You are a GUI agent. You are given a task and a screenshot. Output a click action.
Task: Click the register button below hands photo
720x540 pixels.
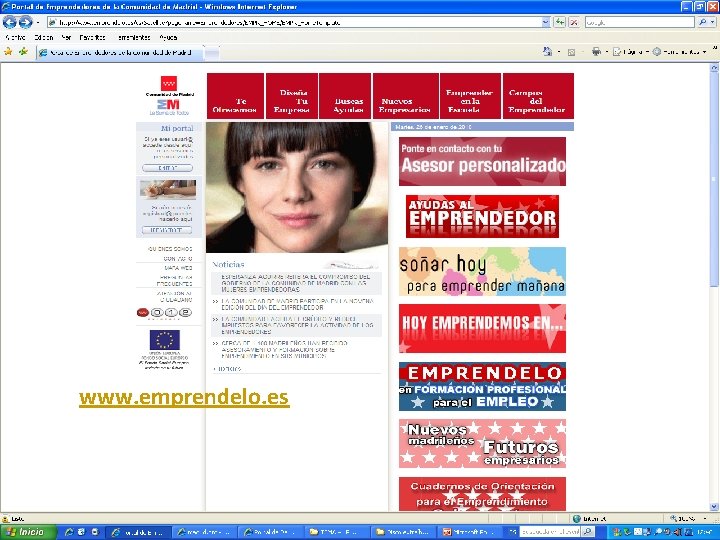(167, 230)
